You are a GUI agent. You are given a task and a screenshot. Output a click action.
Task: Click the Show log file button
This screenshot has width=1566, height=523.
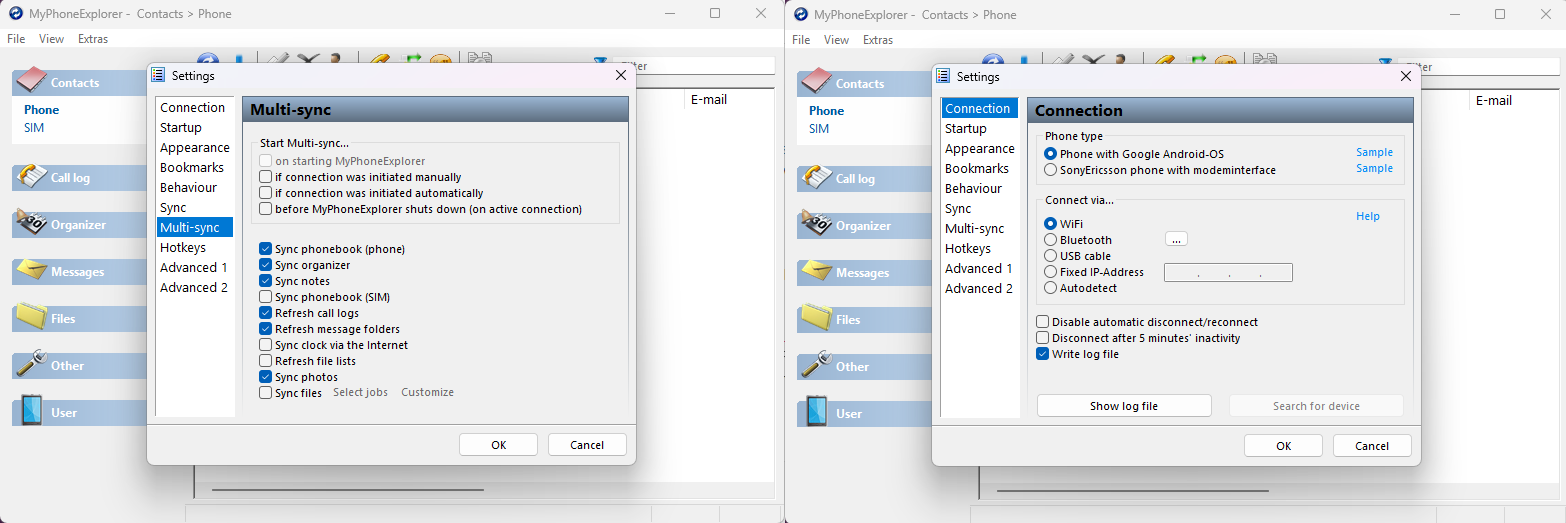[x=1124, y=406]
